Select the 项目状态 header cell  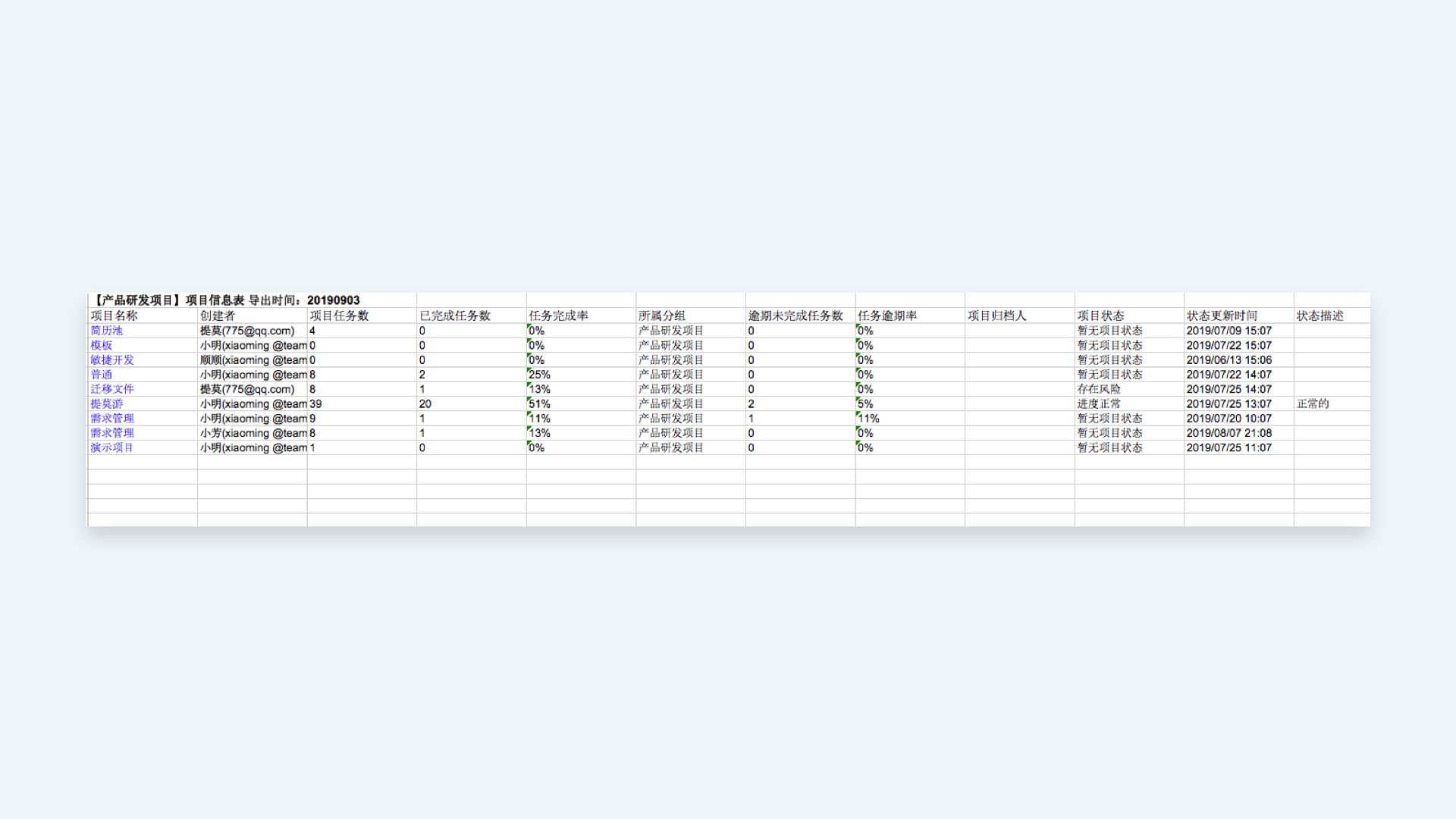click(x=1129, y=315)
